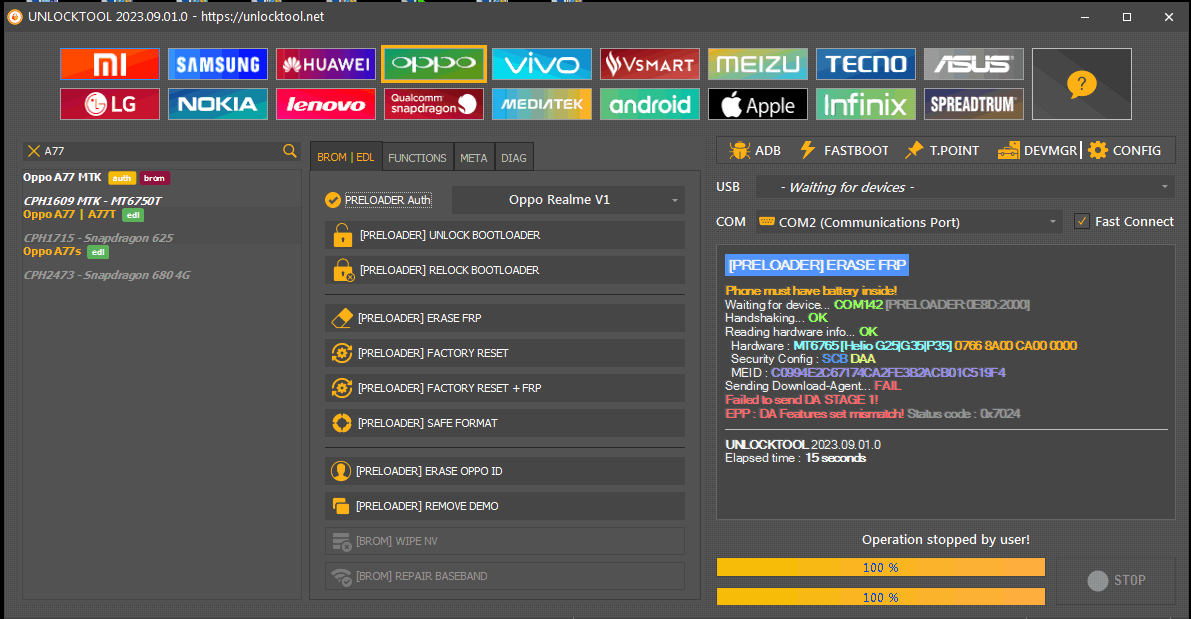Click the lower 100 % progress bar
The width and height of the screenshot is (1191, 619).
pos(880,597)
